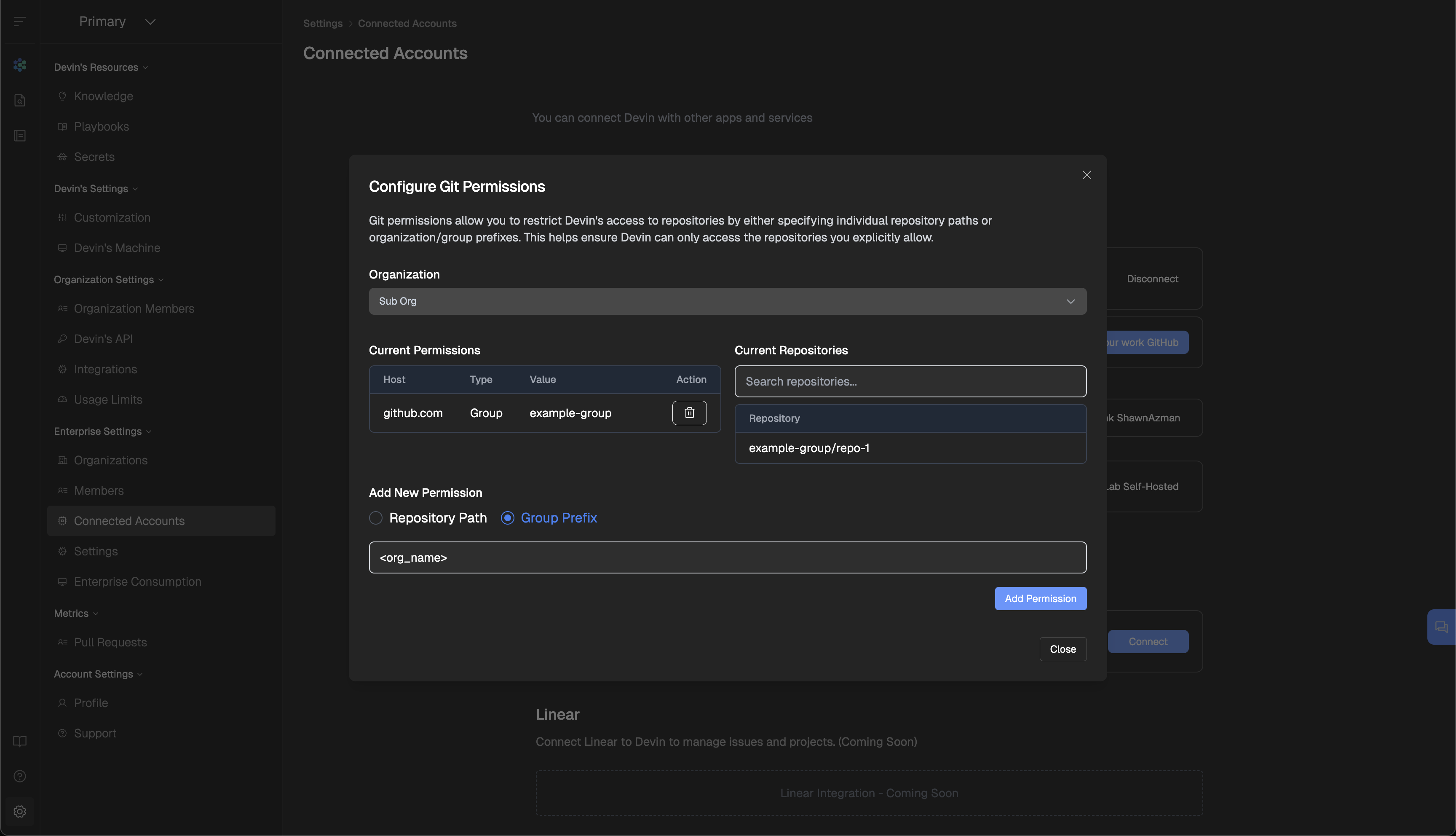Open Connected Accounts in the sidebar

click(x=129, y=521)
